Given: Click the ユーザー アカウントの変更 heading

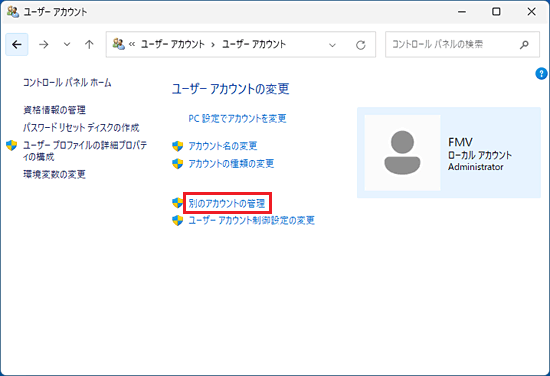Looking at the screenshot, I should click(230, 89).
